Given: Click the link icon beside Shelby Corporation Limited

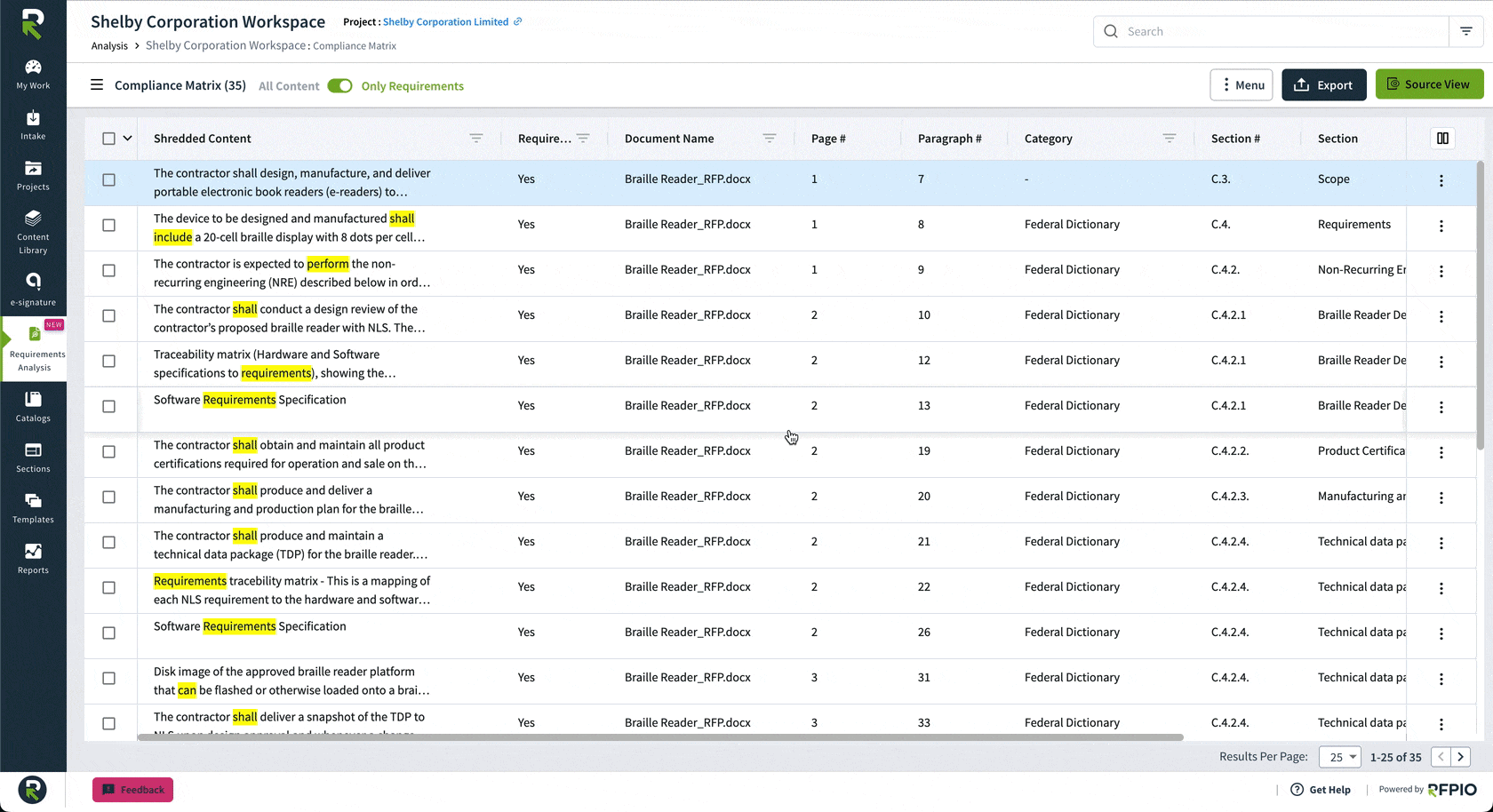Looking at the screenshot, I should (518, 21).
